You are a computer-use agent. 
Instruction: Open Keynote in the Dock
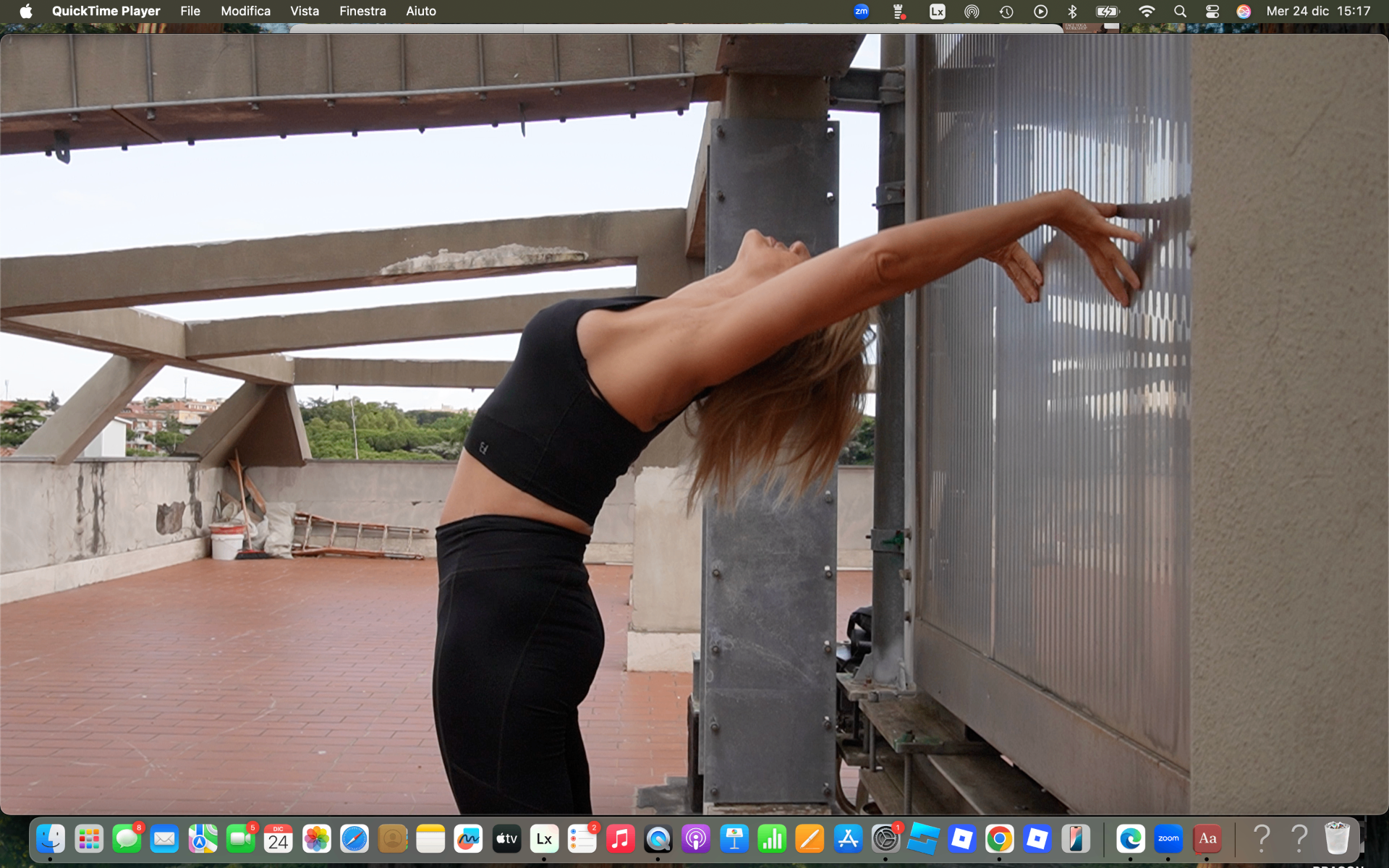[734, 838]
